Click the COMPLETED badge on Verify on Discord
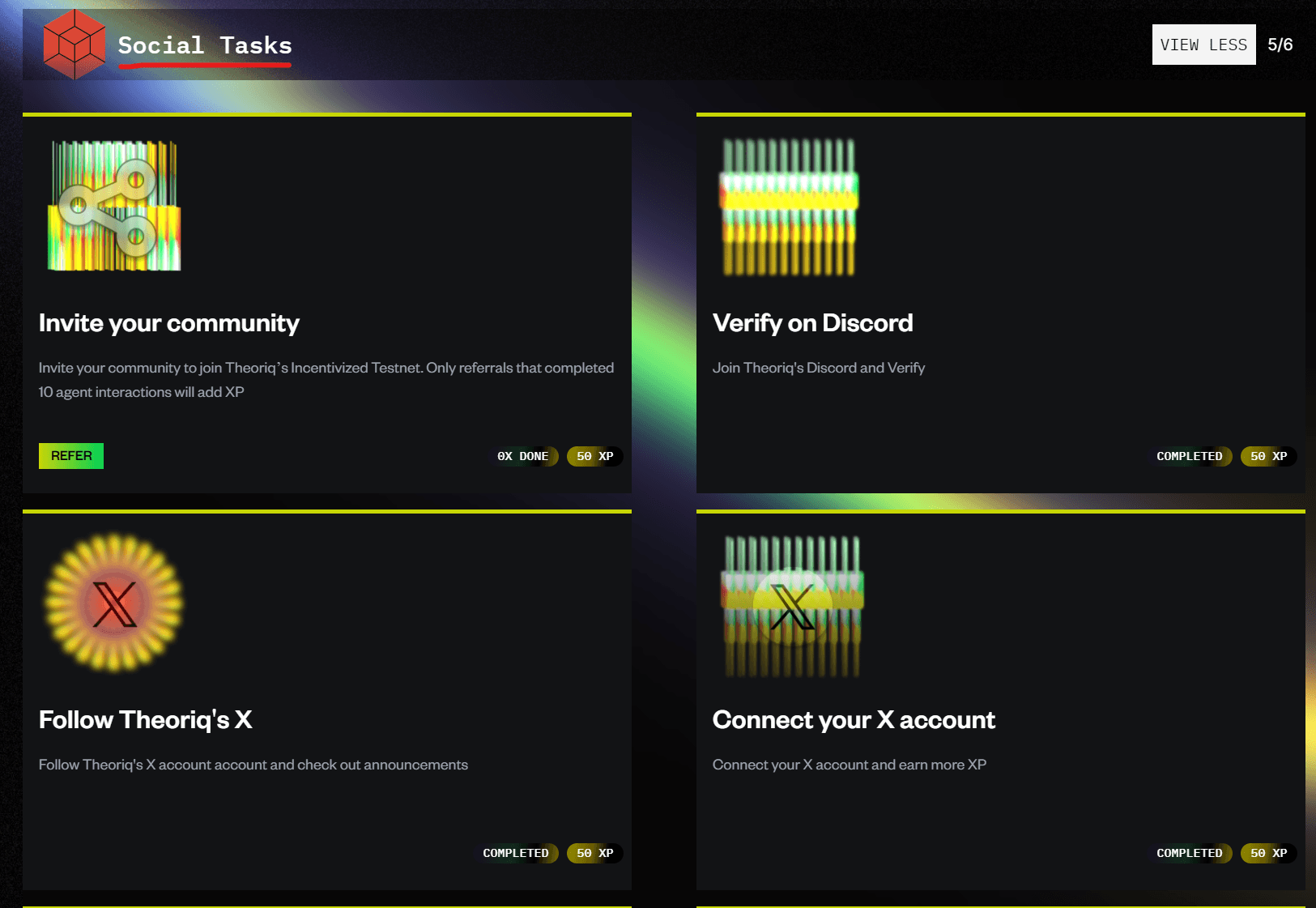Viewport: 1316px width, 908px height. pyautogui.click(x=1190, y=456)
